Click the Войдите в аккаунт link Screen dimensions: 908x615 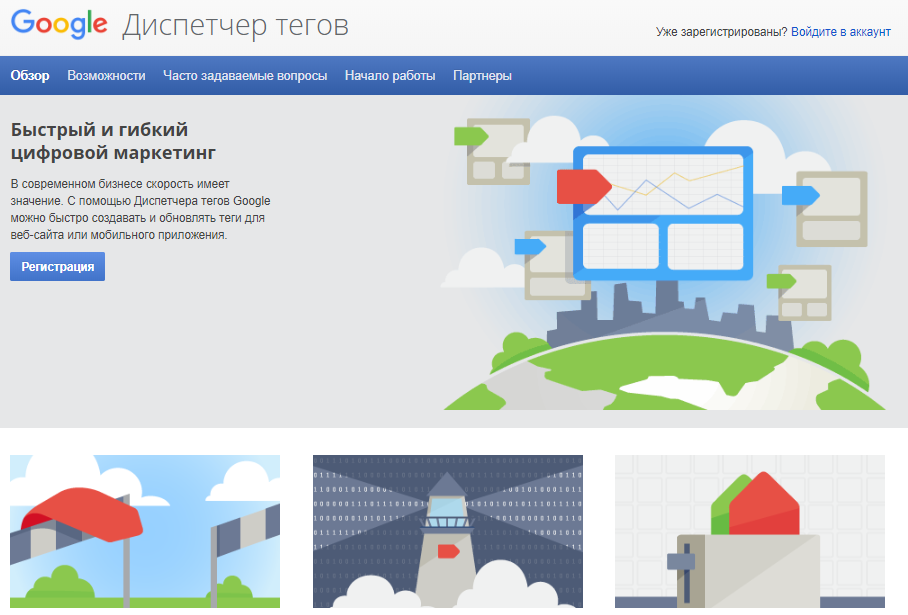click(840, 32)
